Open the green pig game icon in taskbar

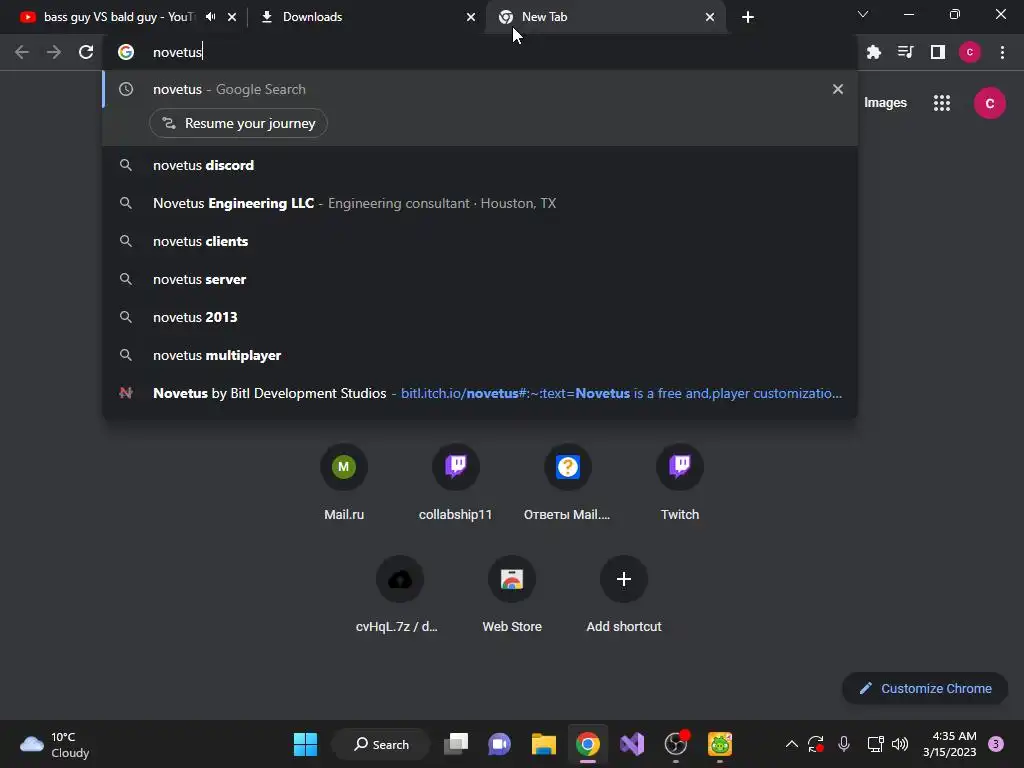pyautogui.click(x=720, y=744)
